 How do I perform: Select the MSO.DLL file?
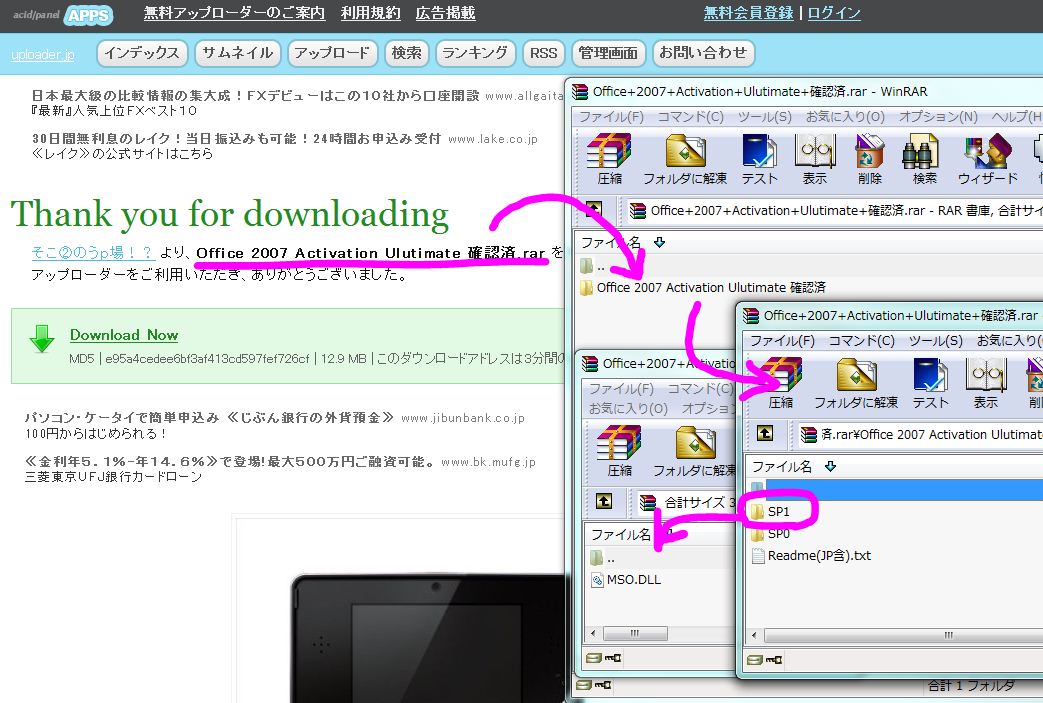(626, 580)
